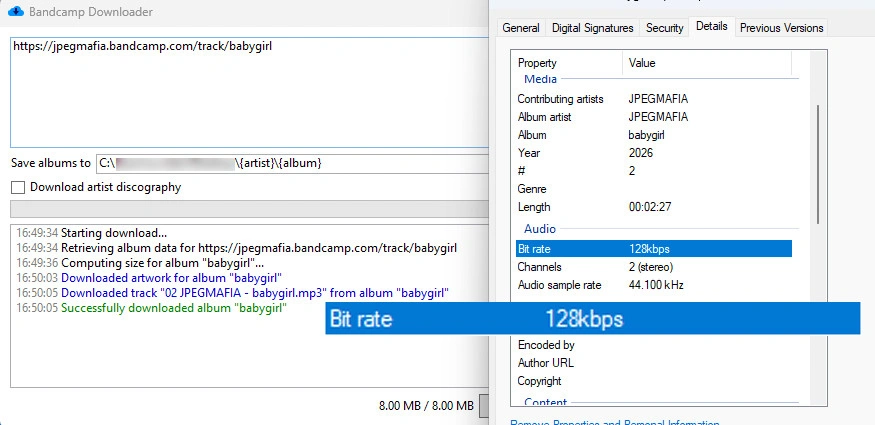The width and height of the screenshot is (875, 425).
Task: Select the Encoded by row
Action: [654, 345]
